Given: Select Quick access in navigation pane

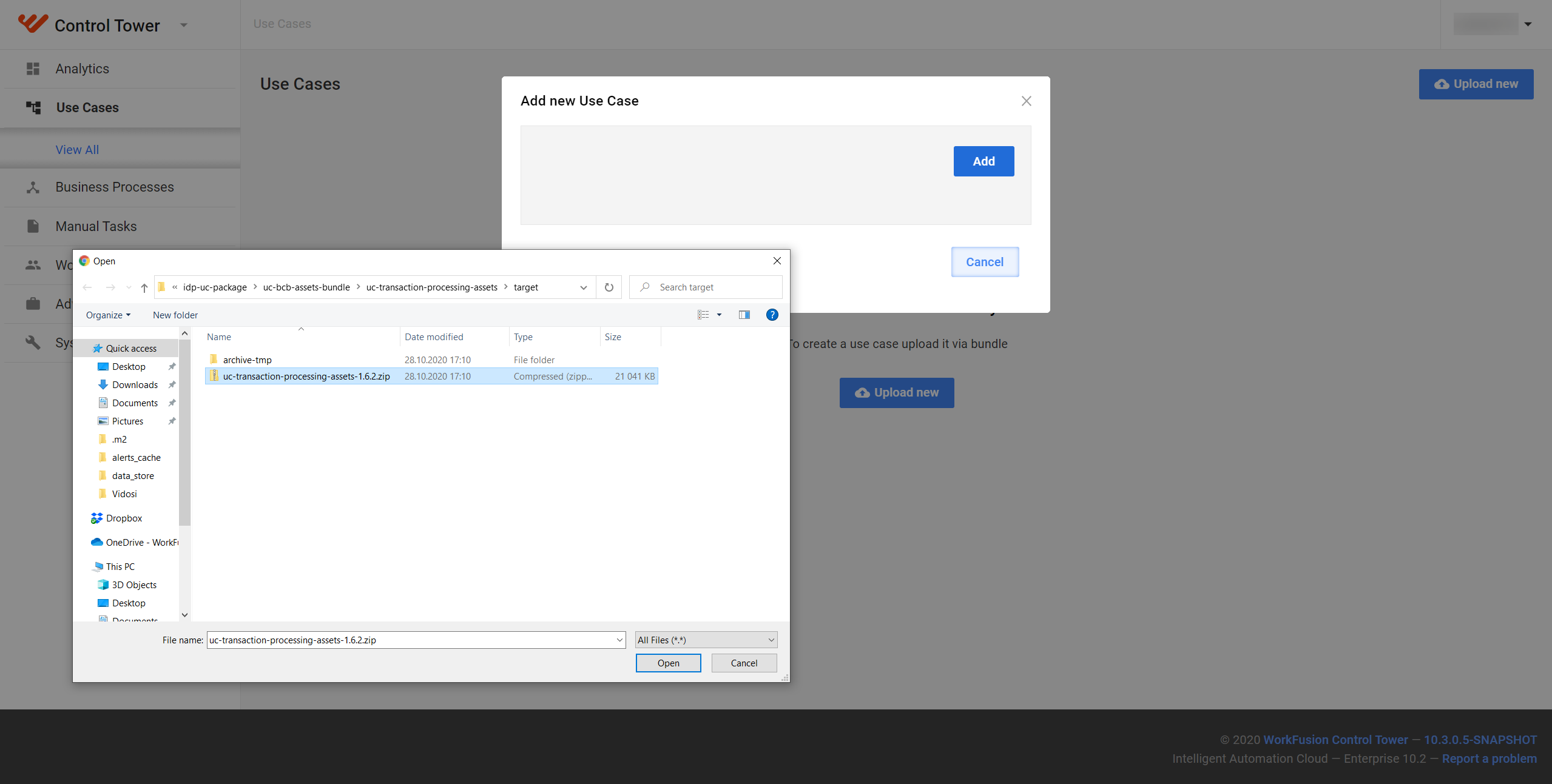Looking at the screenshot, I should click(131, 349).
